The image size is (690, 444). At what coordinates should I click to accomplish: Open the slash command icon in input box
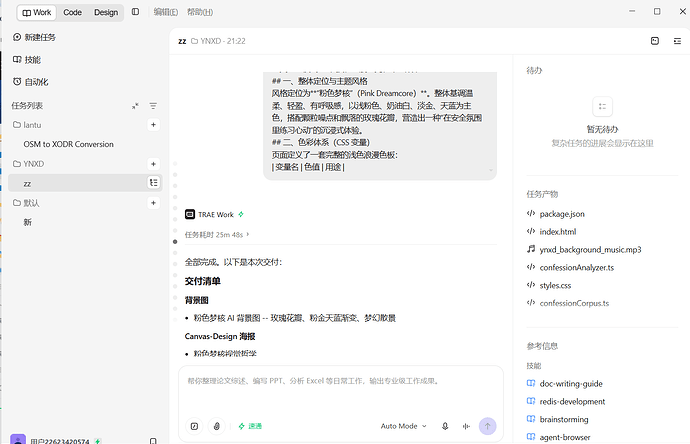coord(194,426)
